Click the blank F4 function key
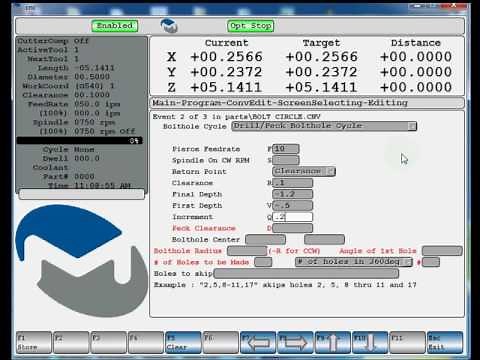 click(146, 342)
